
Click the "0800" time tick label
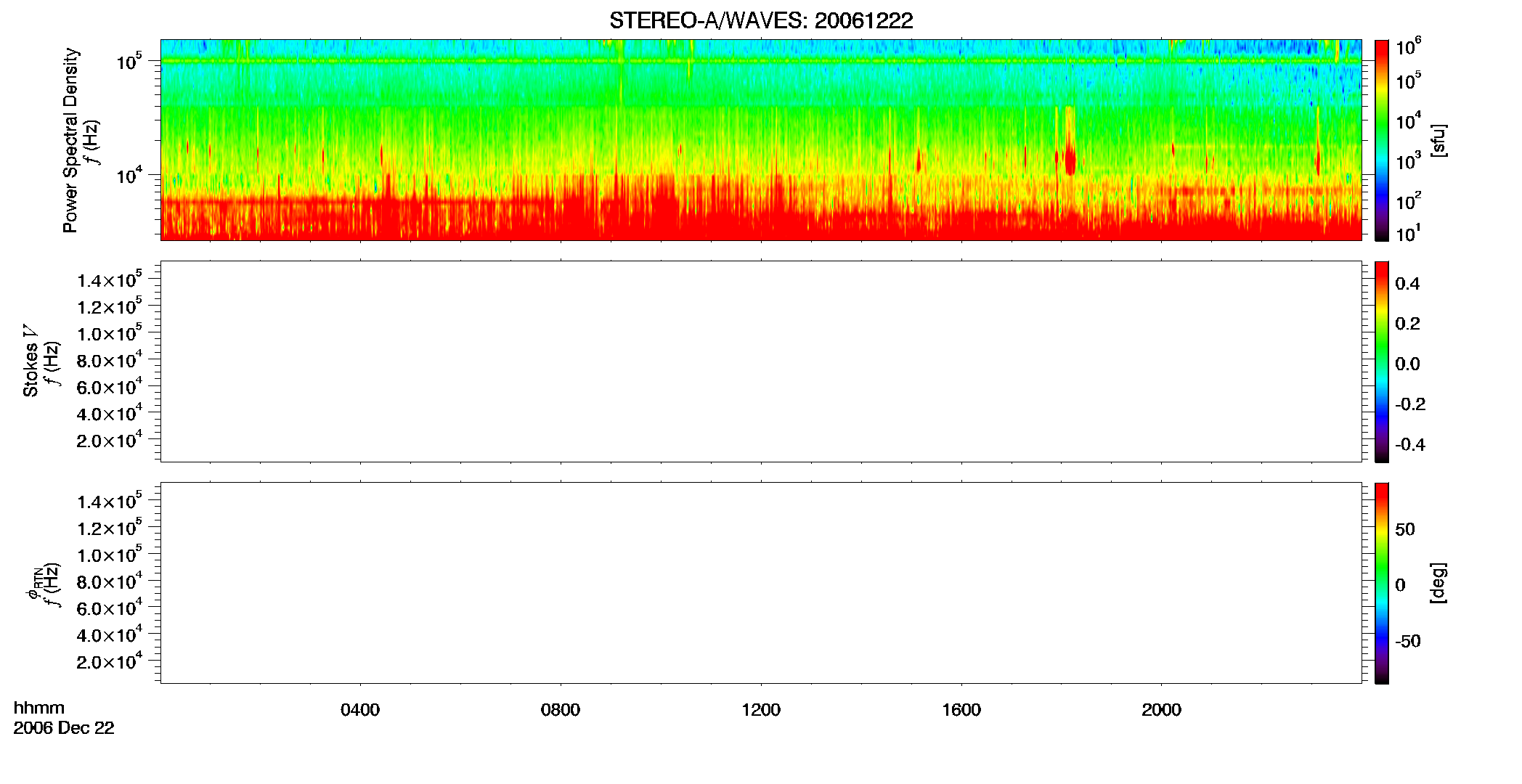coord(561,710)
